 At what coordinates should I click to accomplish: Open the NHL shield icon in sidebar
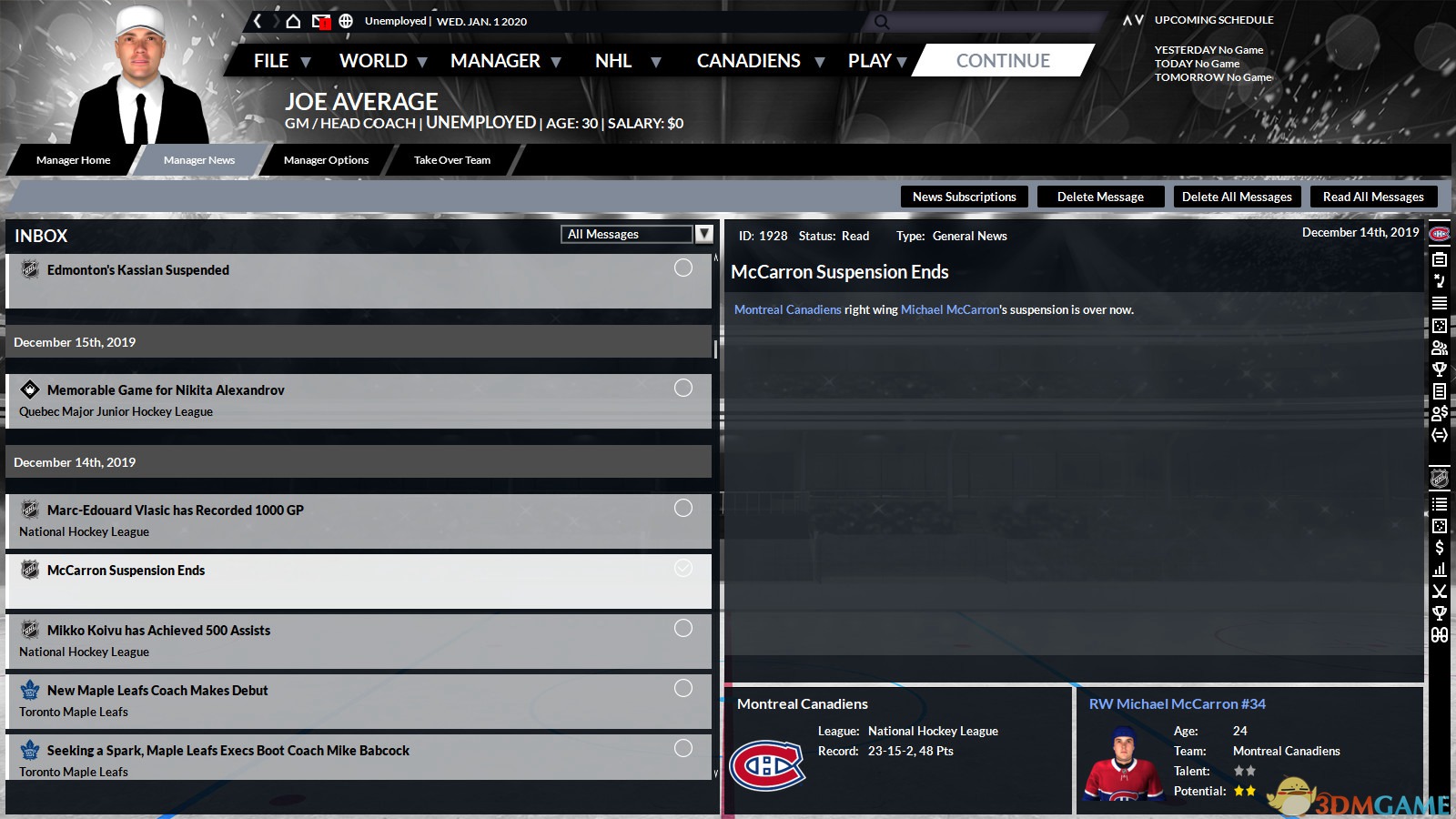[x=1440, y=479]
